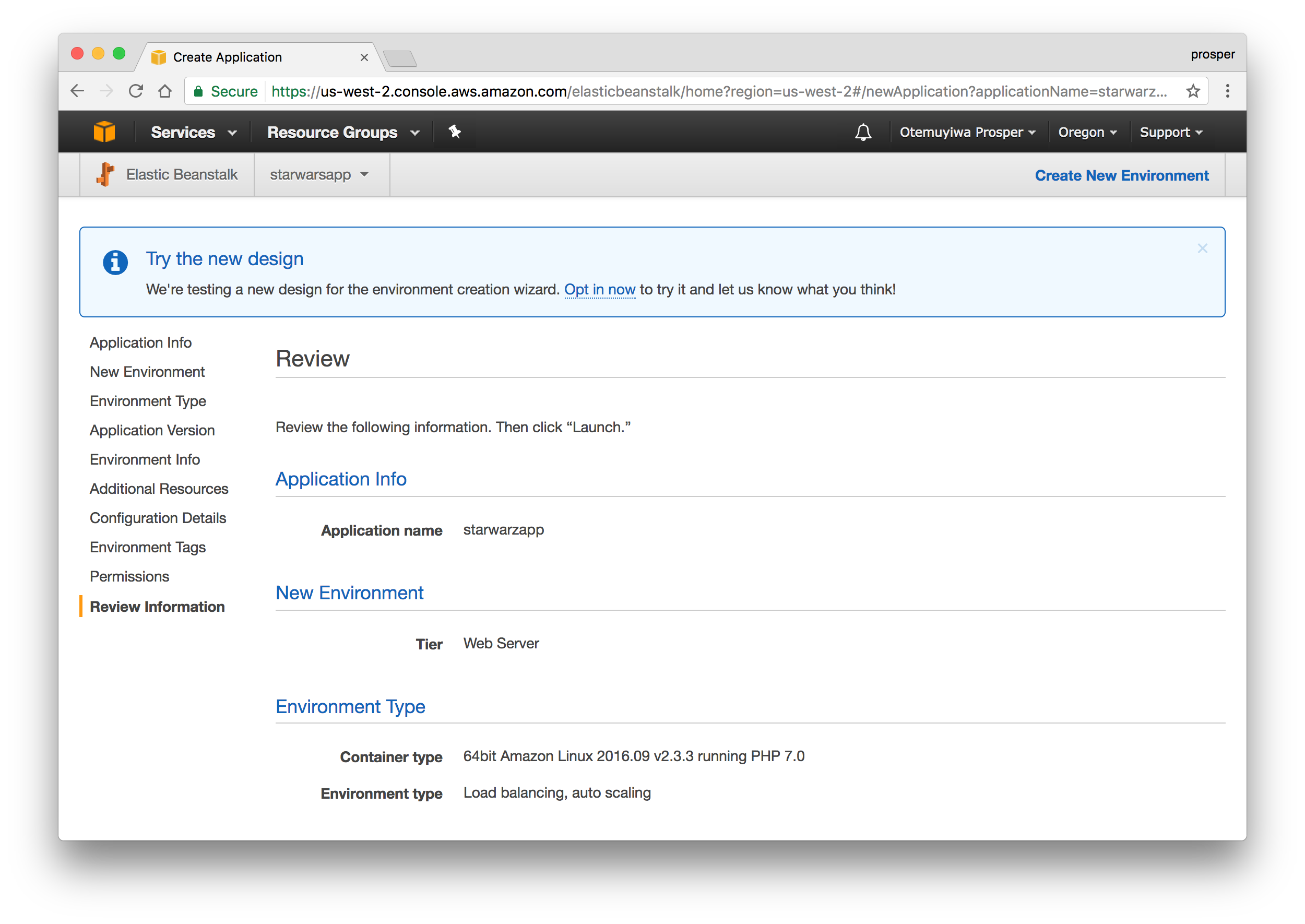This screenshot has width=1305, height=924.
Task: Expand the starwarsapp application dropdown
Action: pos(319,175)
